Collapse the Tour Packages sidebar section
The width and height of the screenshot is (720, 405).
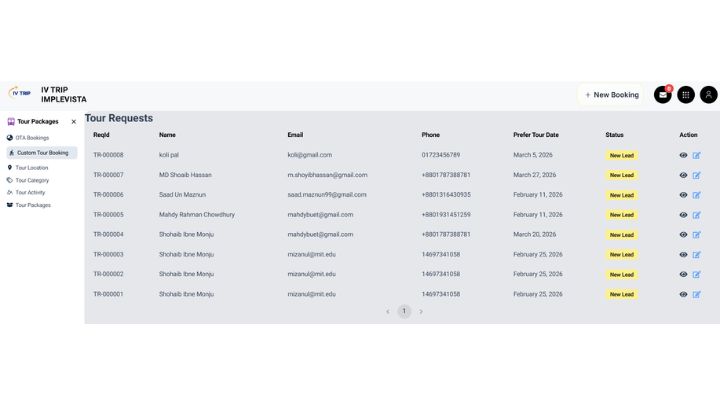click(73, 122)
